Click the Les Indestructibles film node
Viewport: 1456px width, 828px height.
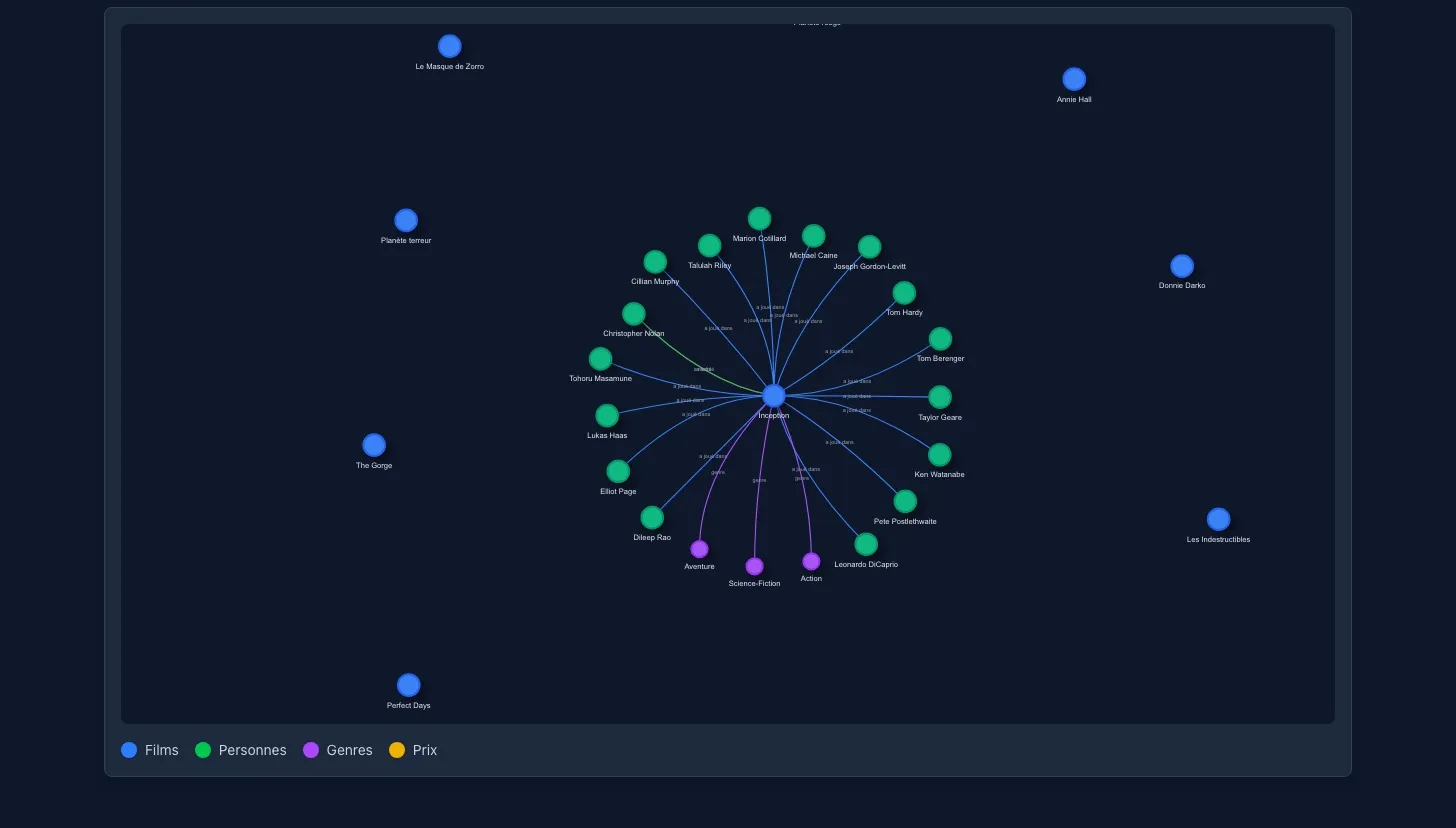tap(1218, 520)
